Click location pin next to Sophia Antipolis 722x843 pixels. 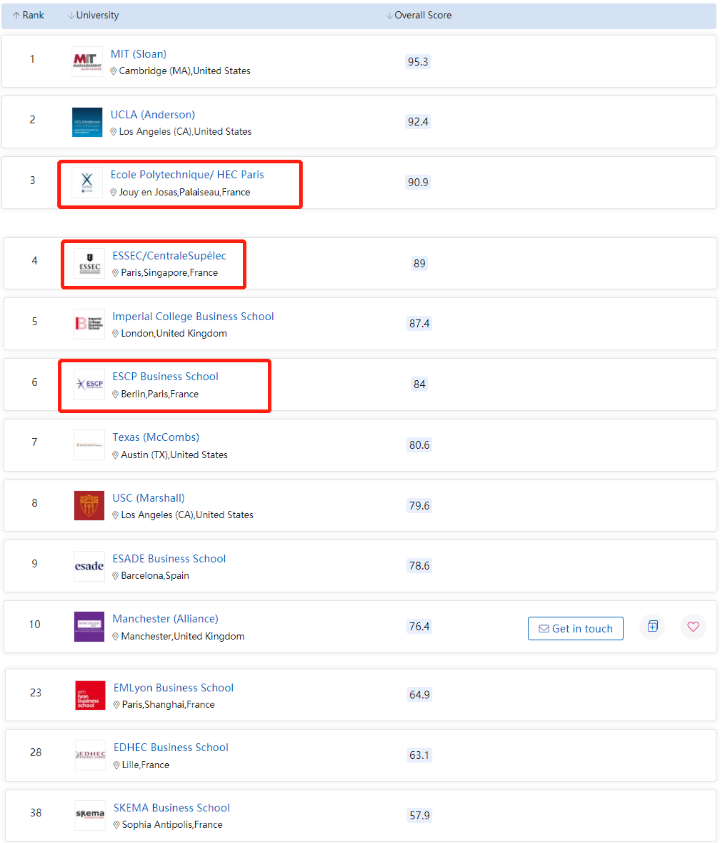(x=117, y=825)
